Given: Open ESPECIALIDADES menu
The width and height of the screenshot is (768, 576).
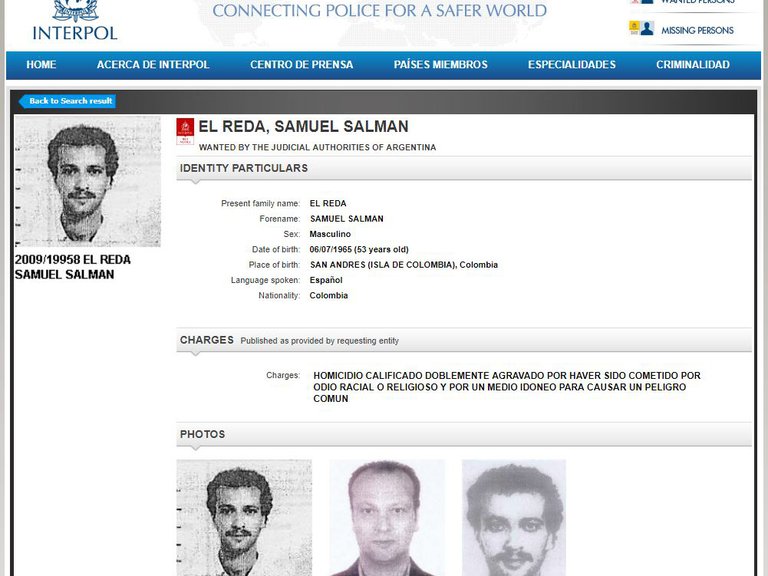Looking at the screenshot, I should tap(572, 65).
